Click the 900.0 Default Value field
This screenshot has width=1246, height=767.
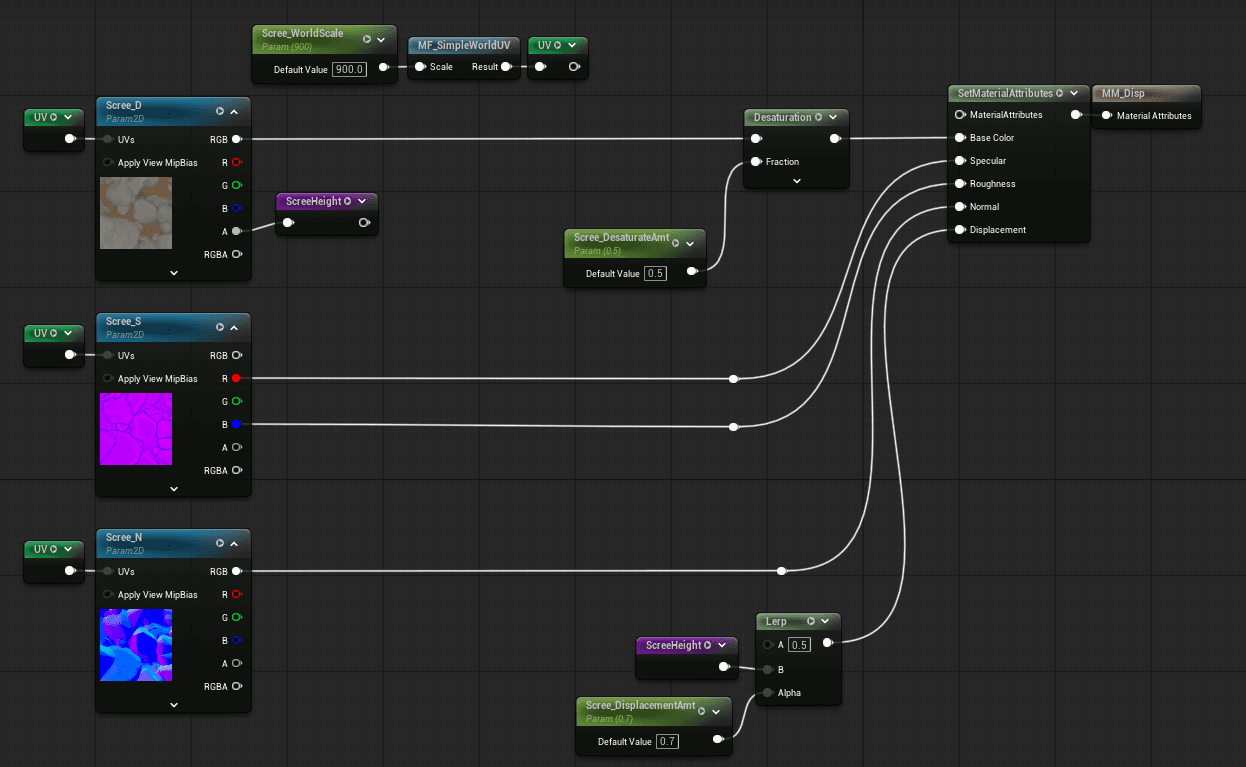coord(350,68)
